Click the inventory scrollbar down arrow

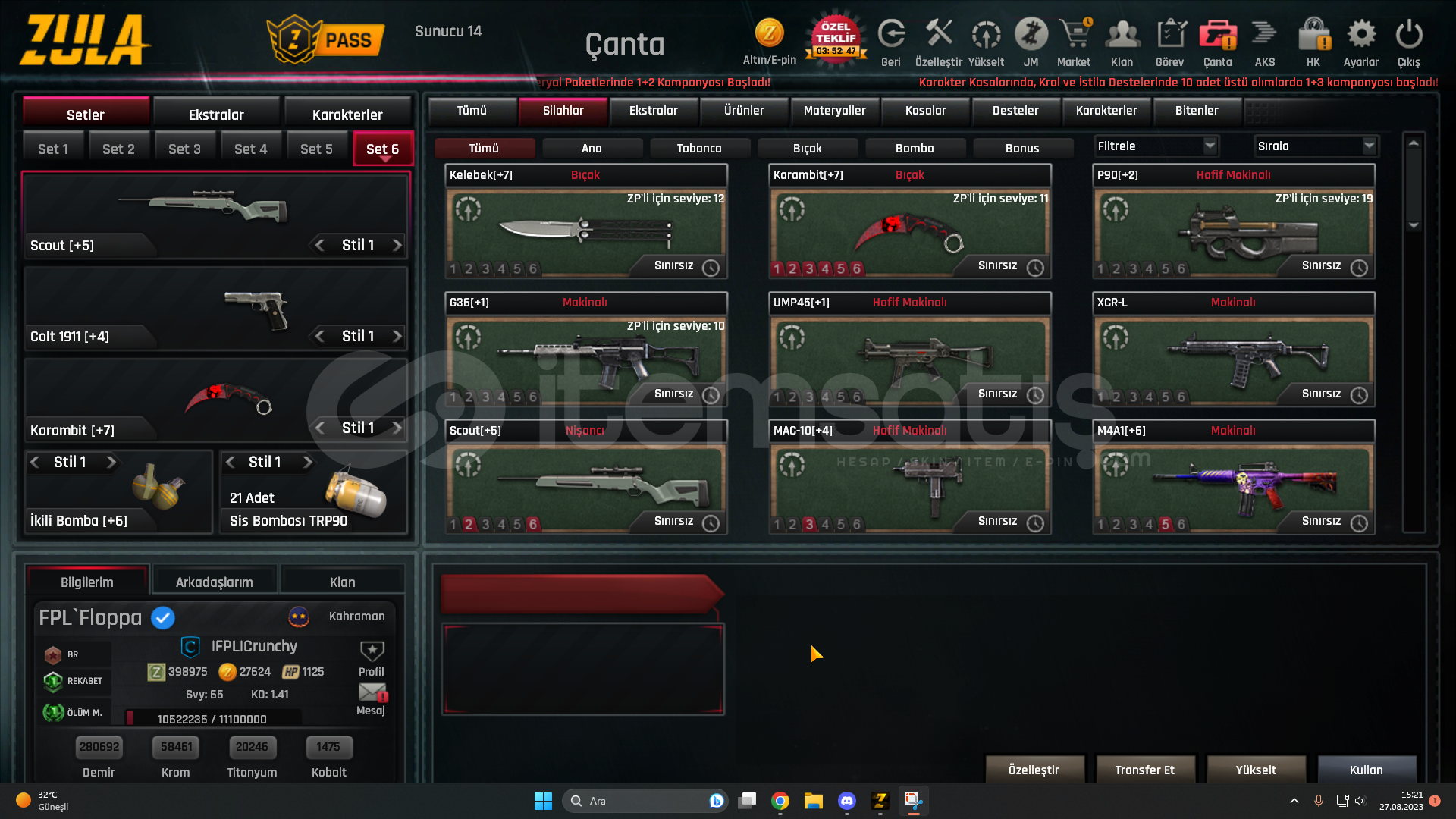pos(1414,226)
